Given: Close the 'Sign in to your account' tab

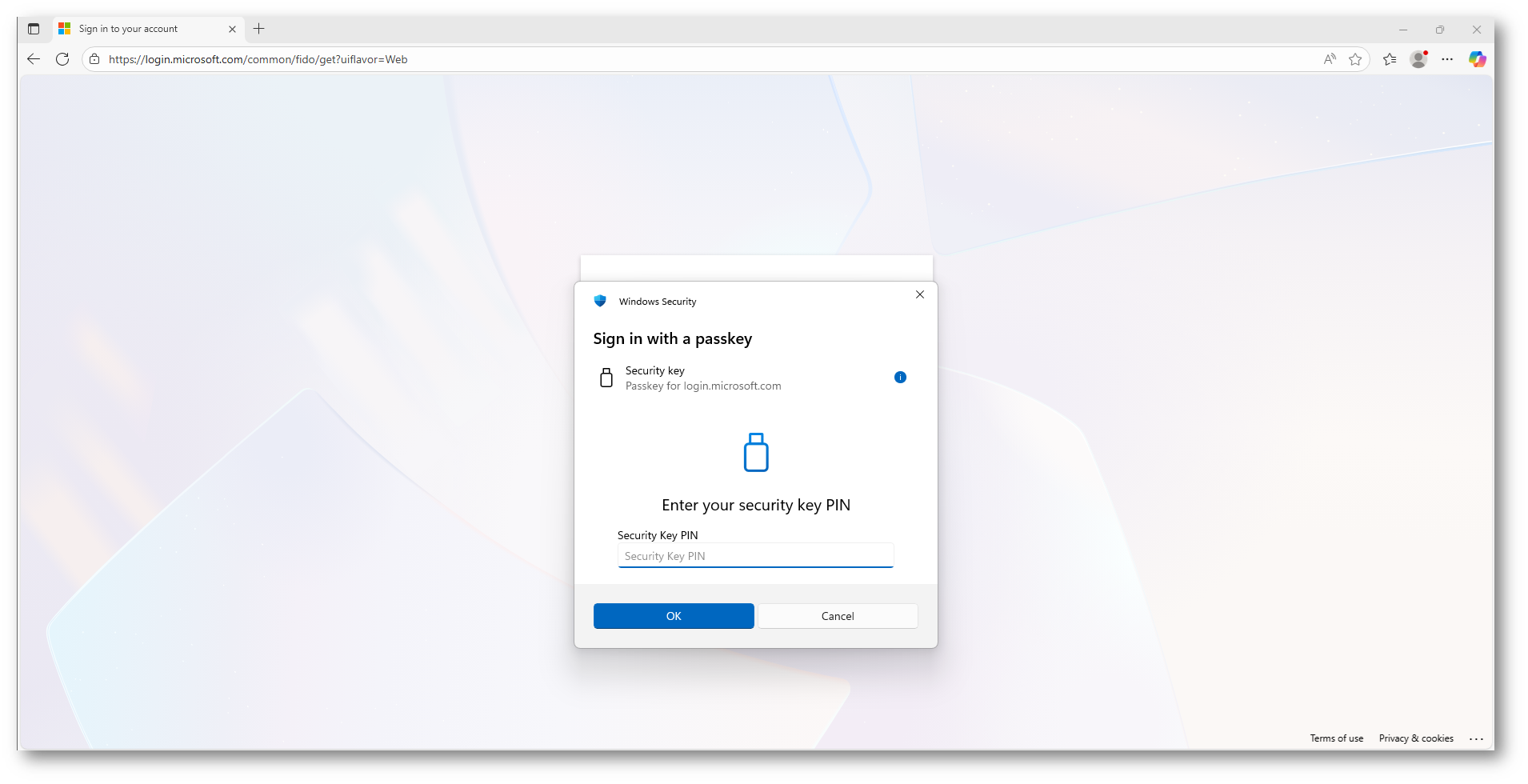Looking at the screenshot, I should click(232, 29).
